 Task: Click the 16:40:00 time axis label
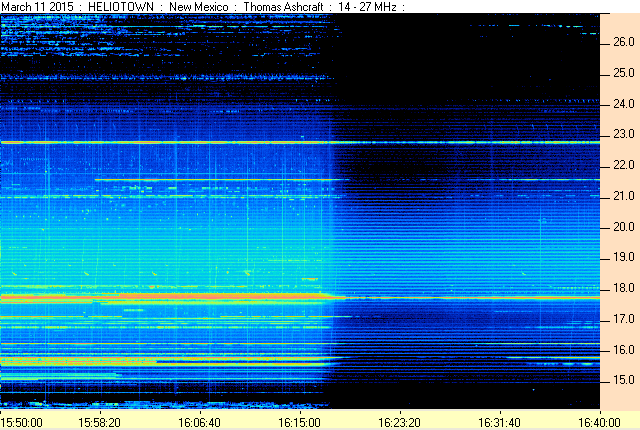[x=599, y=422]
